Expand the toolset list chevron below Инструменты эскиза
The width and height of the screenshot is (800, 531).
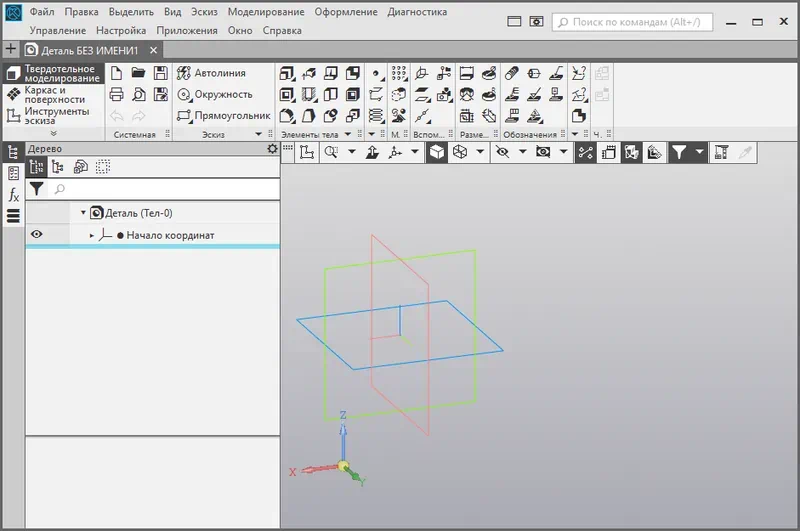[53, 133]
